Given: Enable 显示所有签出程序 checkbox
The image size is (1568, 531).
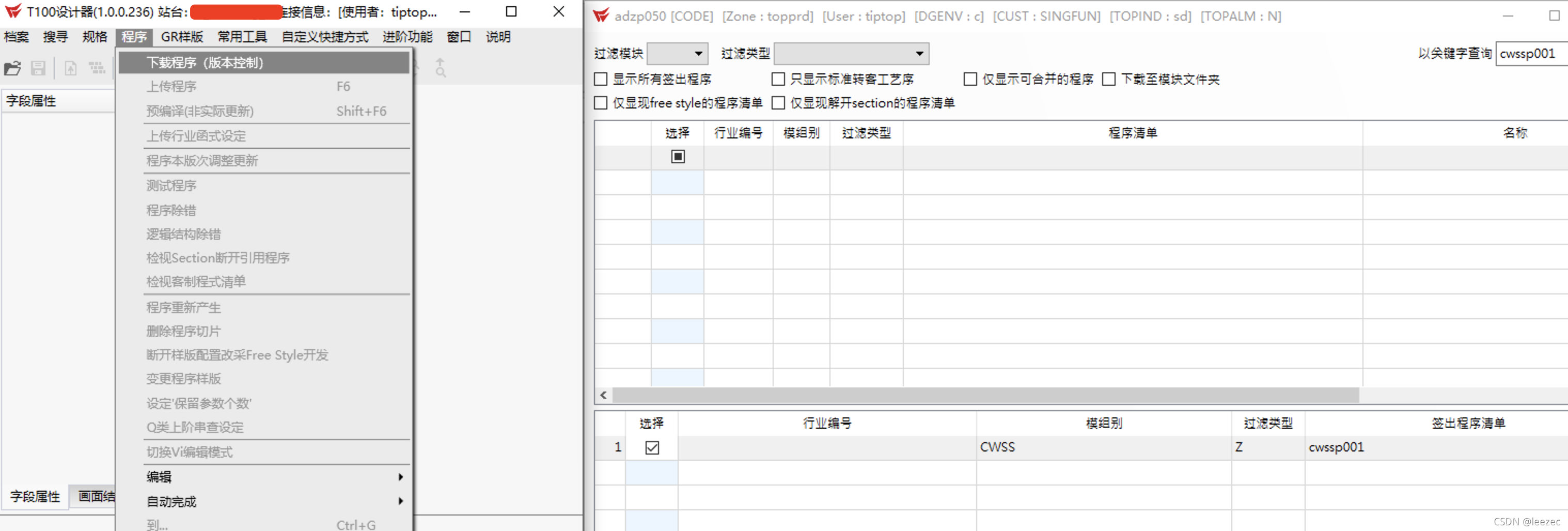Looking at the screenshot, I should (601, 79).
